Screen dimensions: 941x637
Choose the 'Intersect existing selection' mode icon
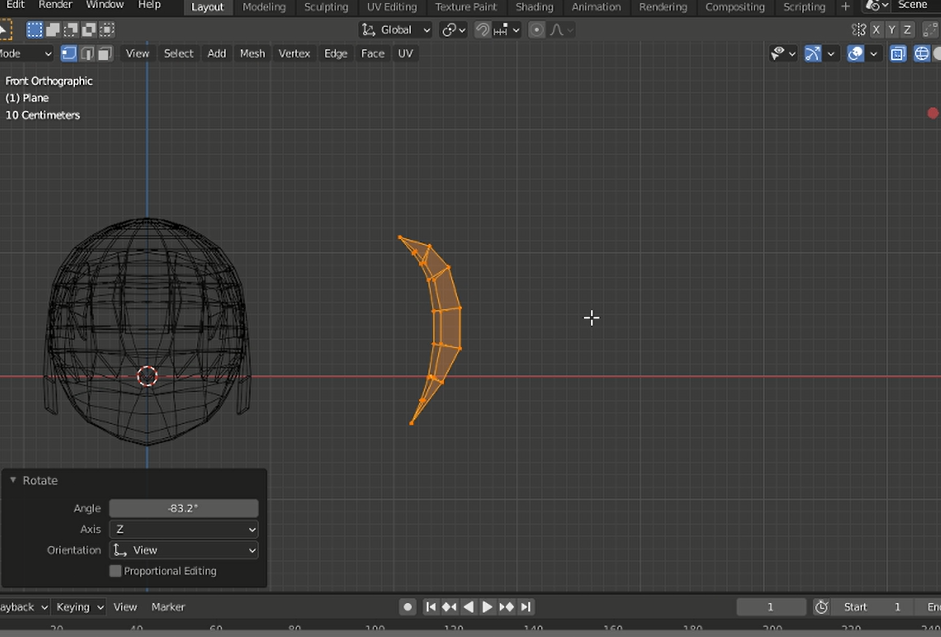click(107, 29)
